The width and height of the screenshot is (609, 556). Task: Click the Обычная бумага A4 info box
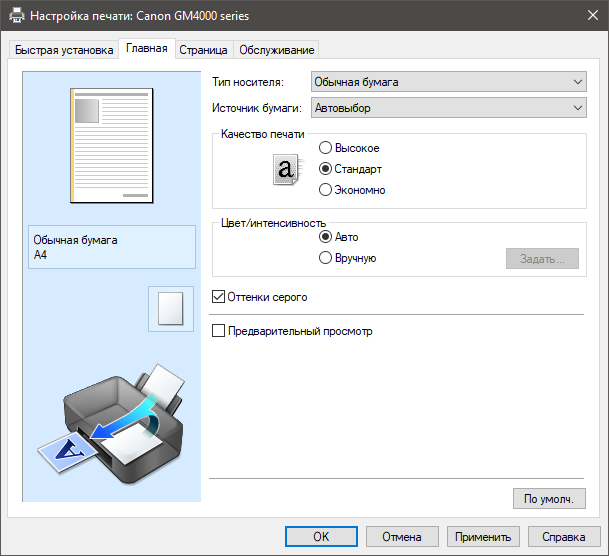(112, 247)
